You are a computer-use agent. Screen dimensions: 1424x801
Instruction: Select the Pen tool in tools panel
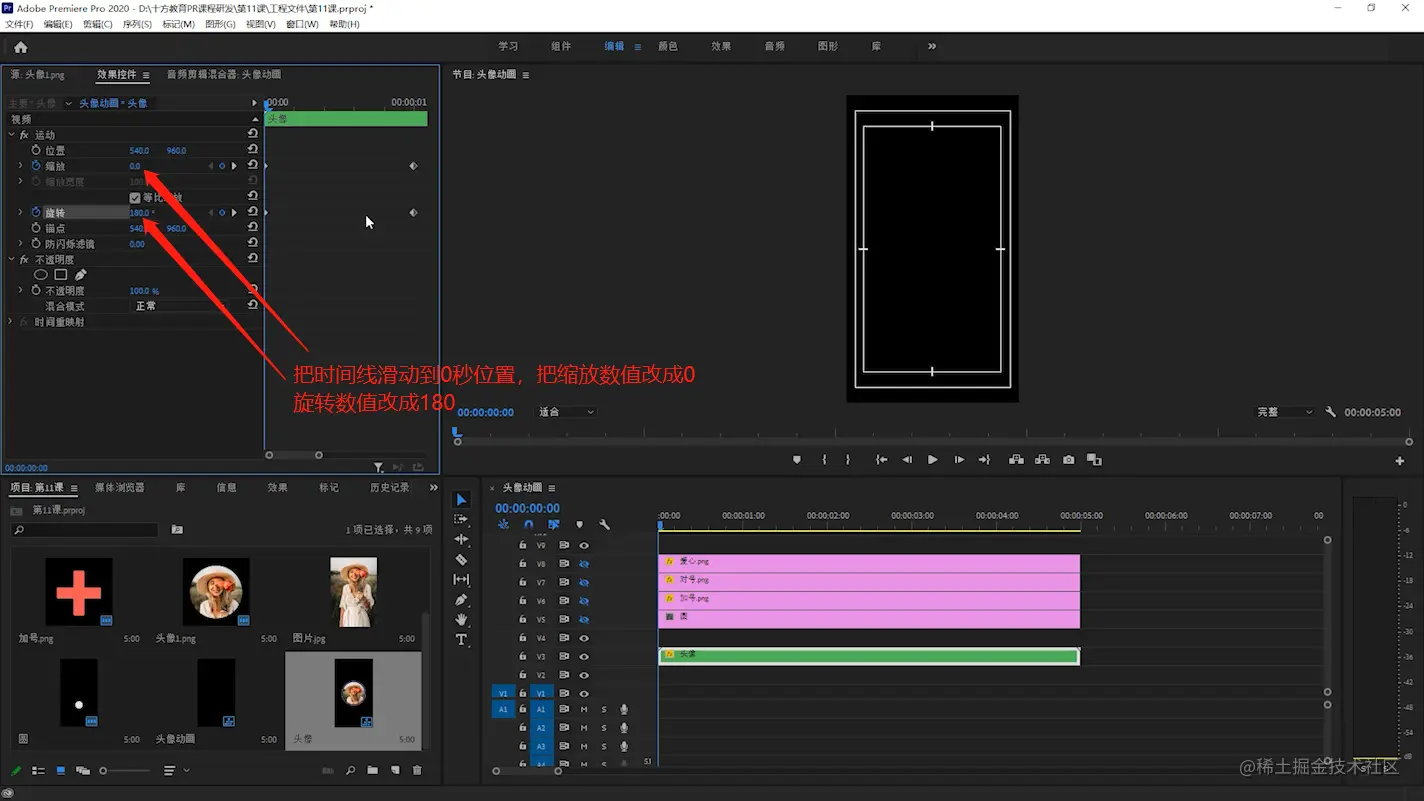tap(461, 599)
